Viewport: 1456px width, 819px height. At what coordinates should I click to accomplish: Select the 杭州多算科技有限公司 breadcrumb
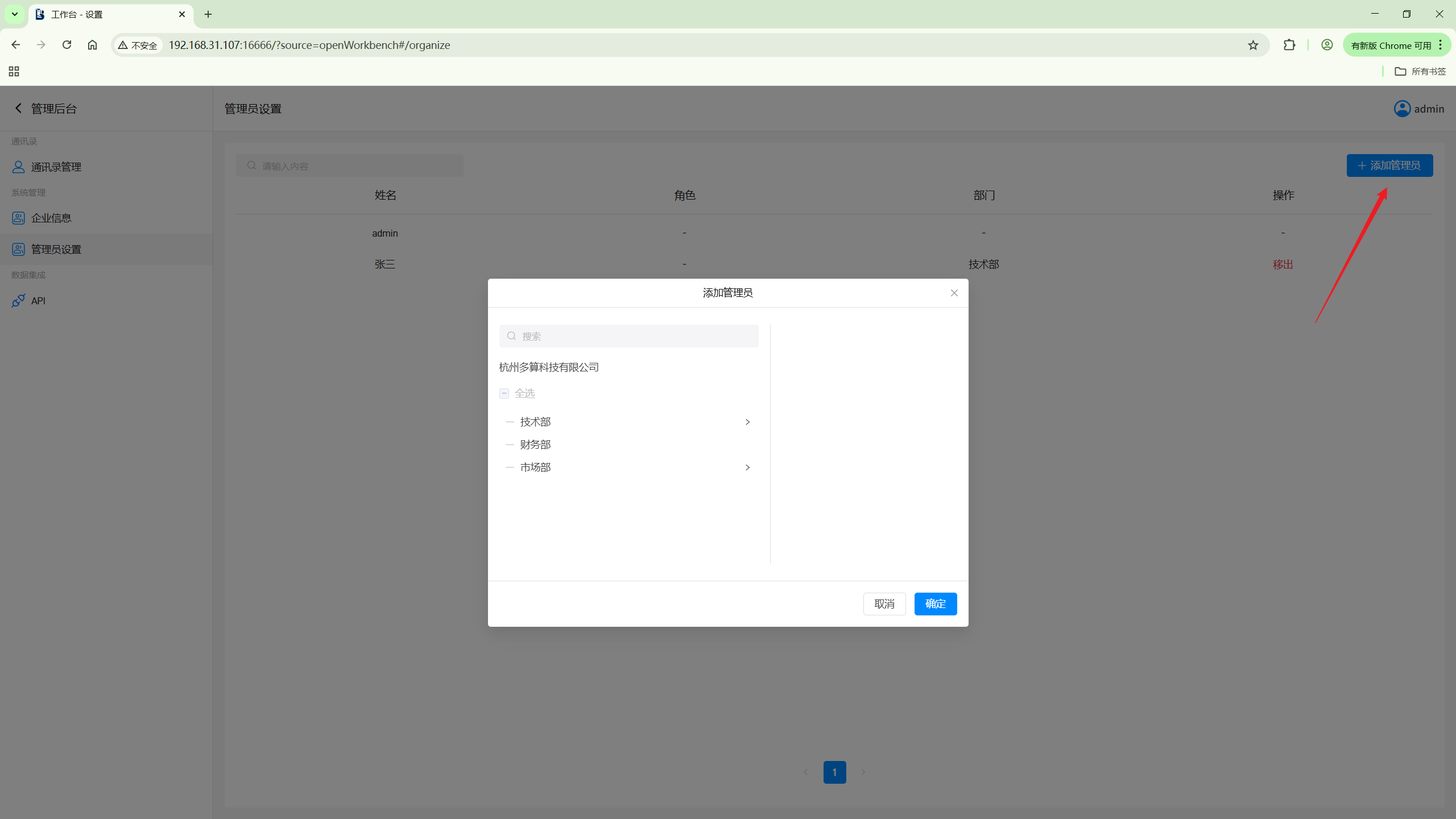(548, 367)
